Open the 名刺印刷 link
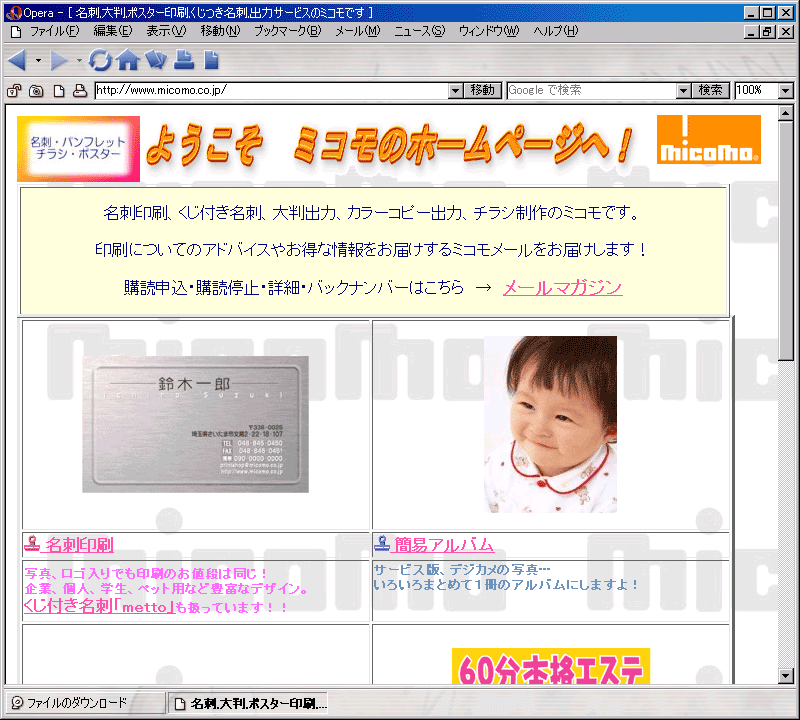The width and height of the screenshot is (800, 720). click(x=80, y=545)
